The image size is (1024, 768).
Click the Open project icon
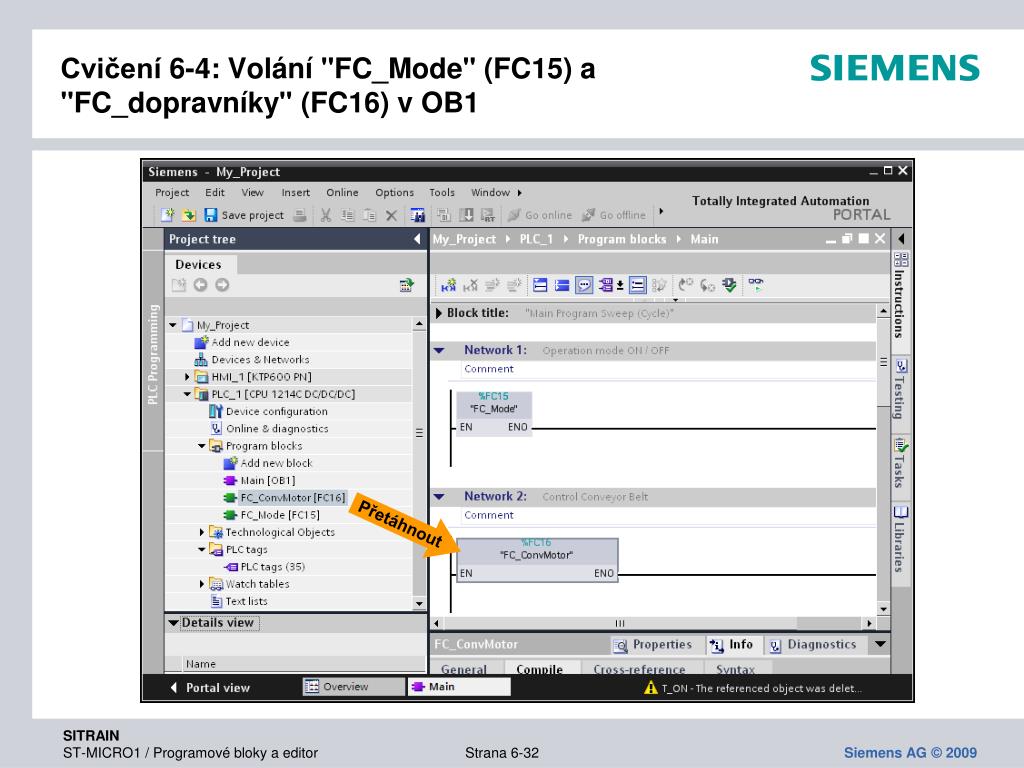click(189, 215)
